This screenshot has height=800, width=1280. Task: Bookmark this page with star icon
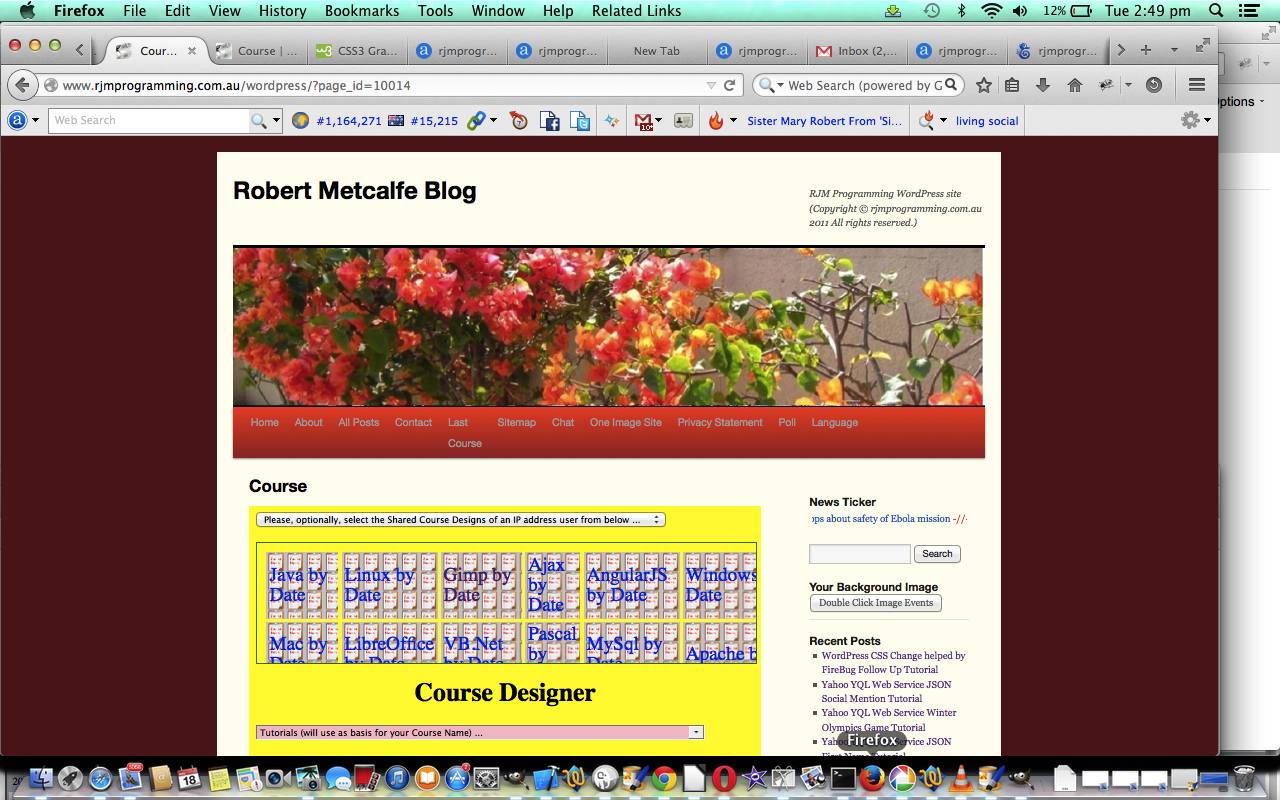984,85
